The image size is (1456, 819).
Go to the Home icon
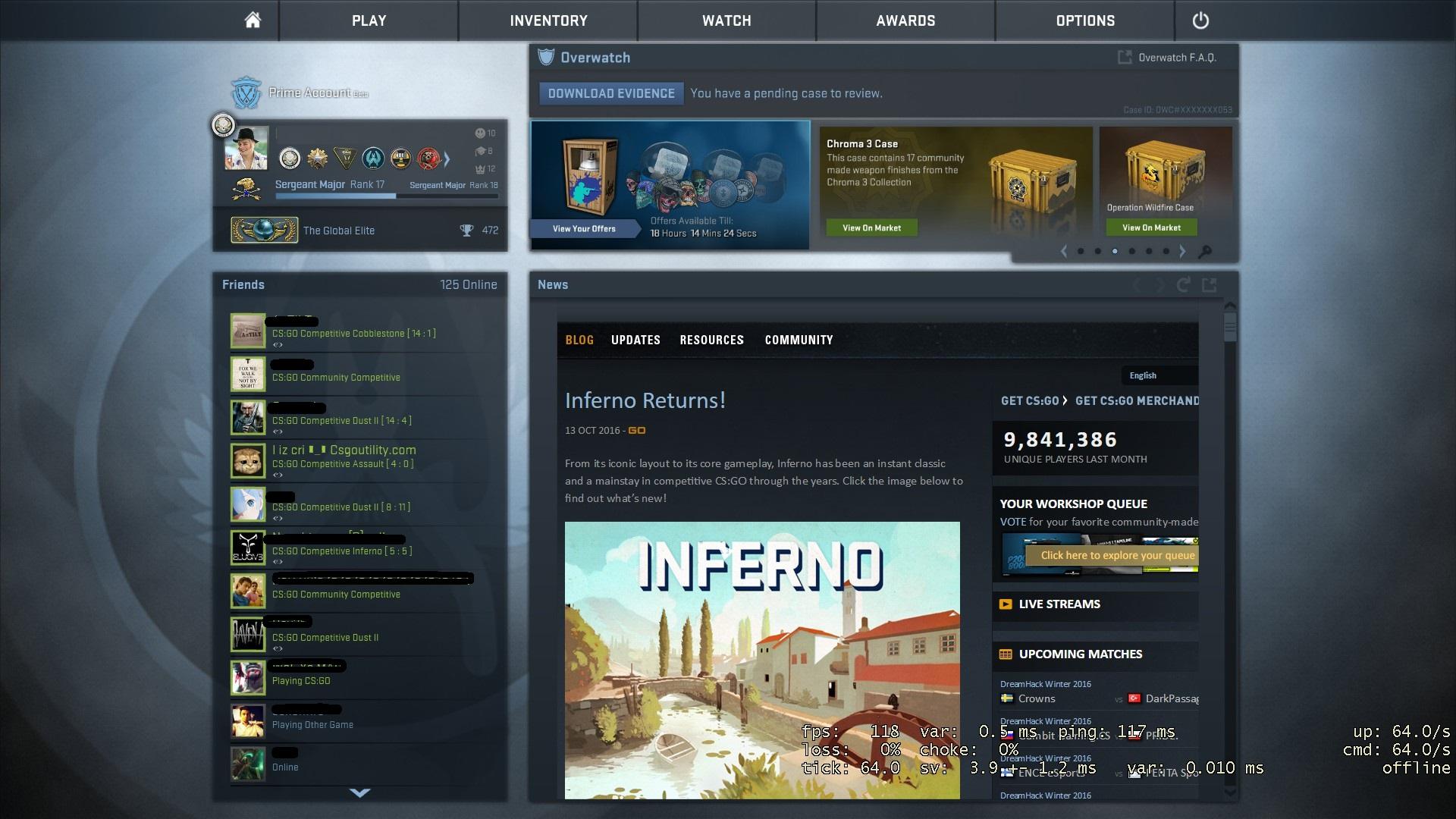click(x=253, y=20)
